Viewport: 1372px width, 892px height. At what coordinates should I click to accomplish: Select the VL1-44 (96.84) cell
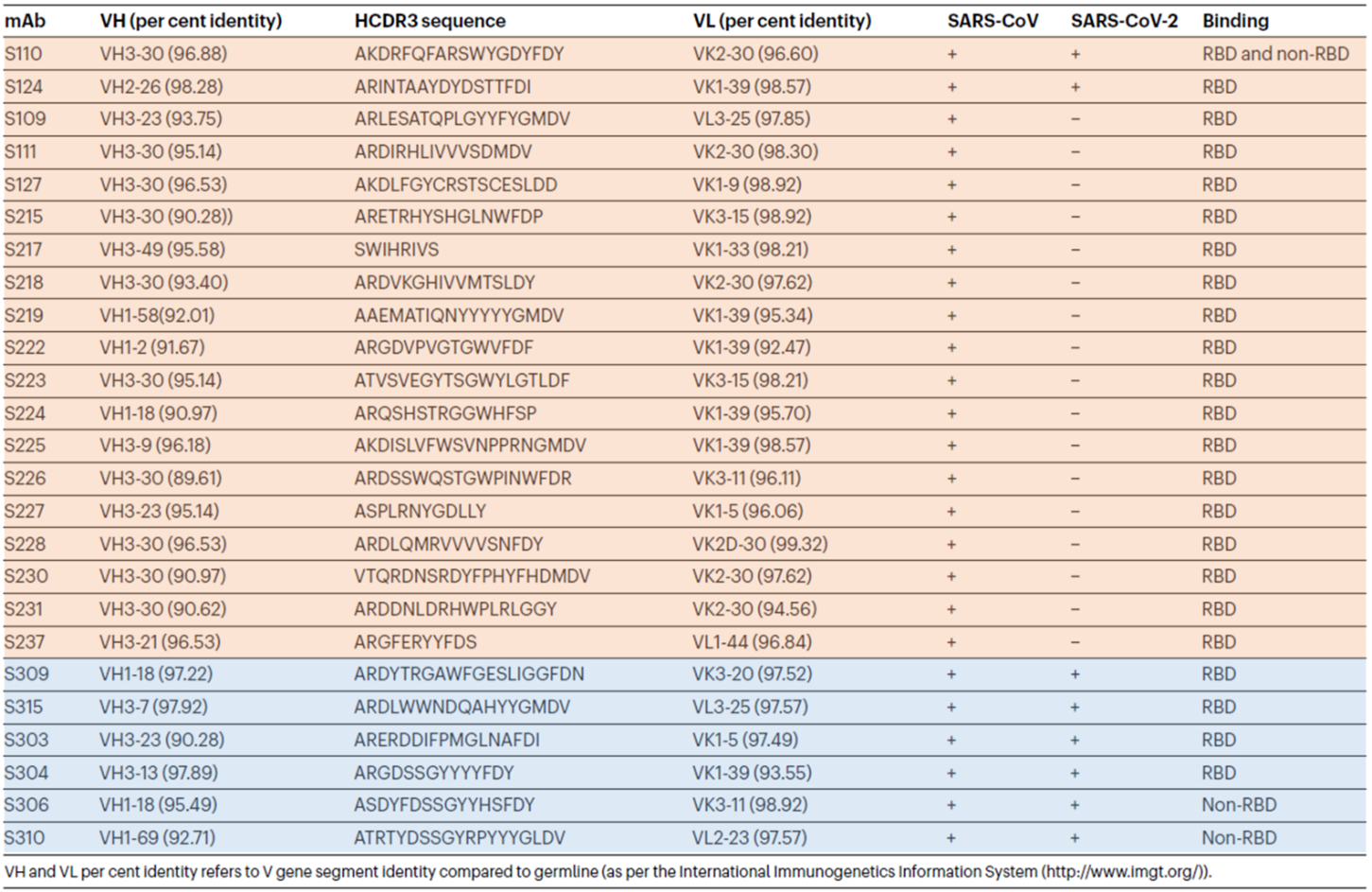click(752, 642)
